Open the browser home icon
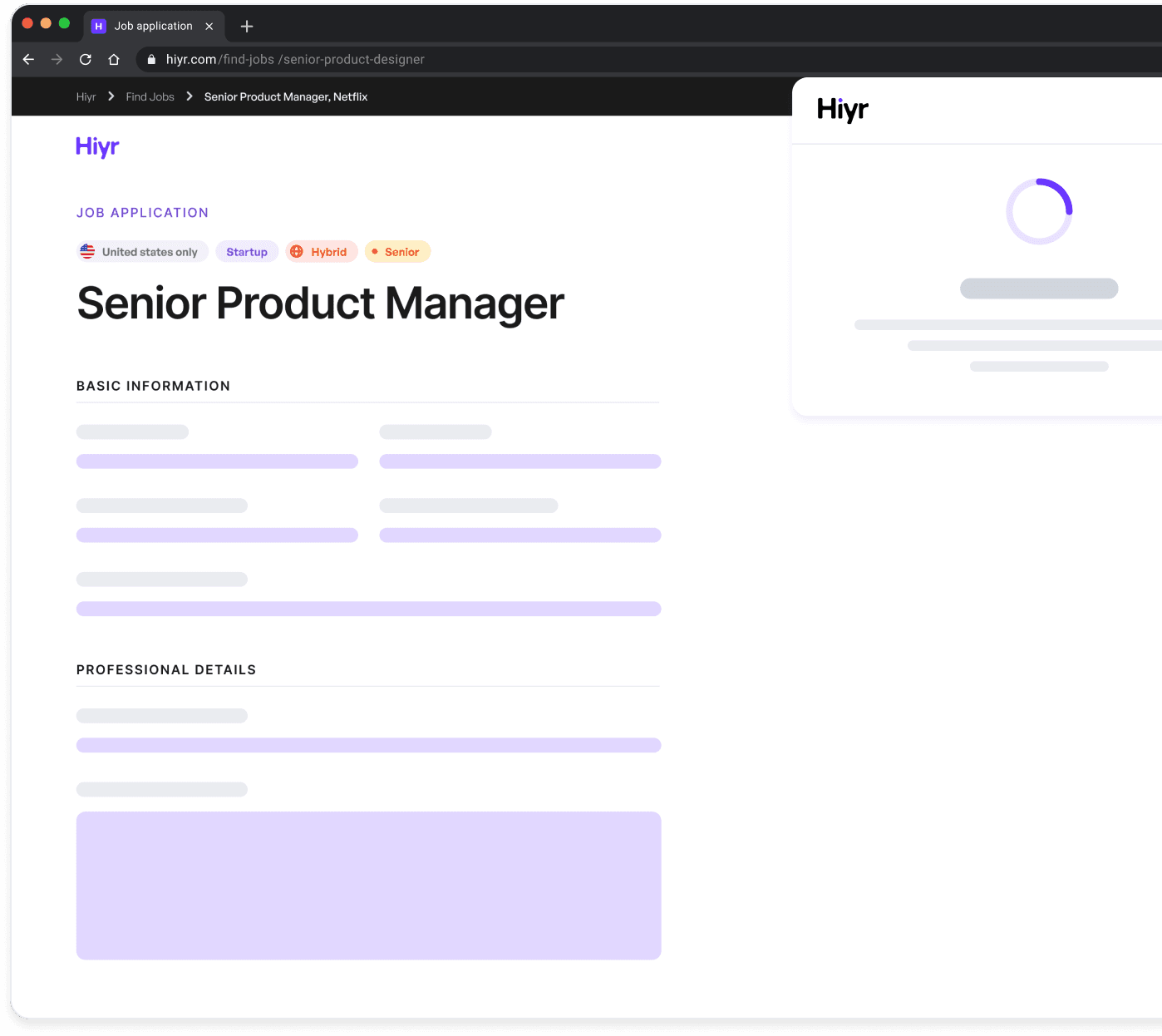Screen dimensions: 1162x1036 [x=114, y=59]
